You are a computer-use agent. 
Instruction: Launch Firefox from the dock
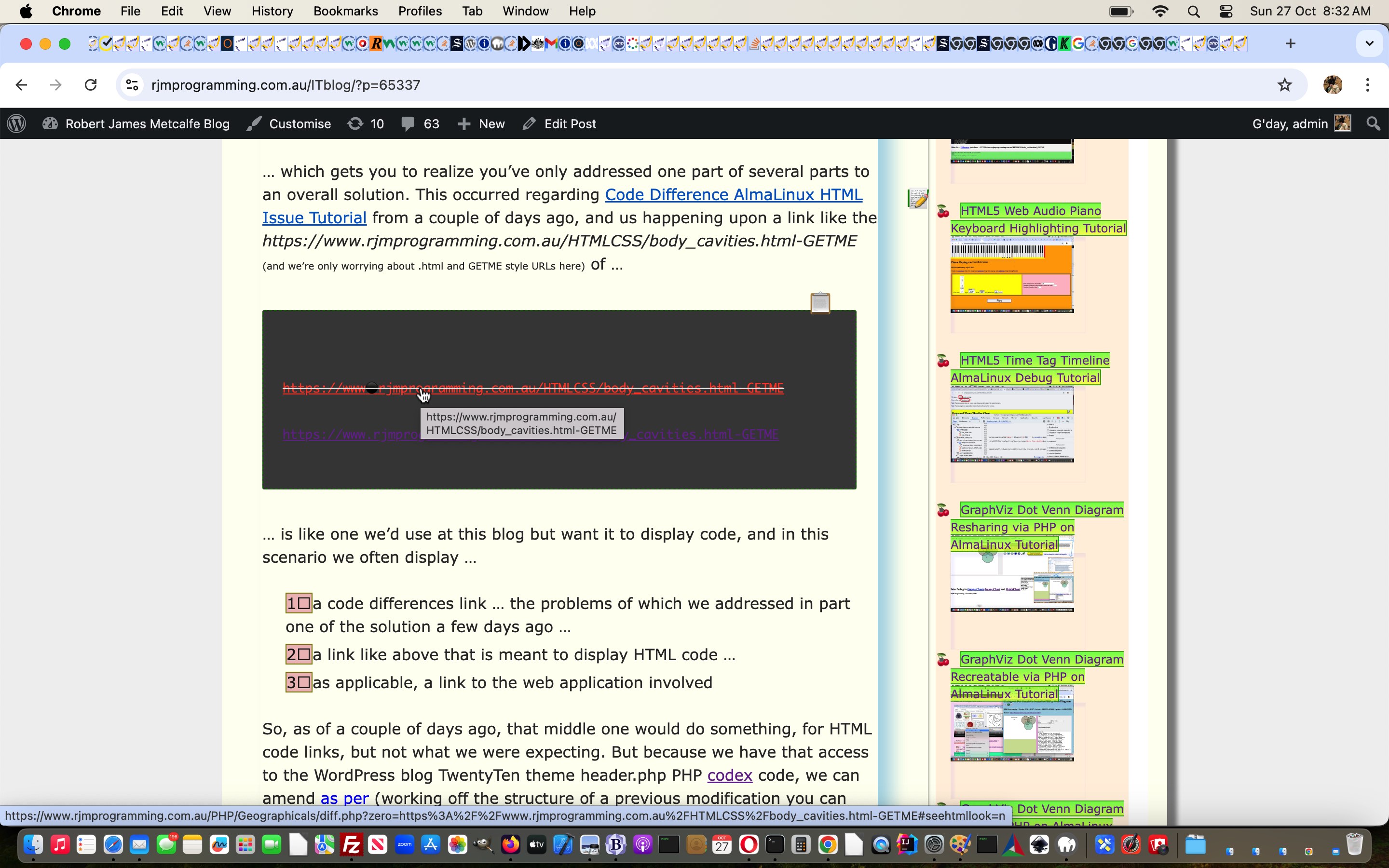click(x=510, y=844)
